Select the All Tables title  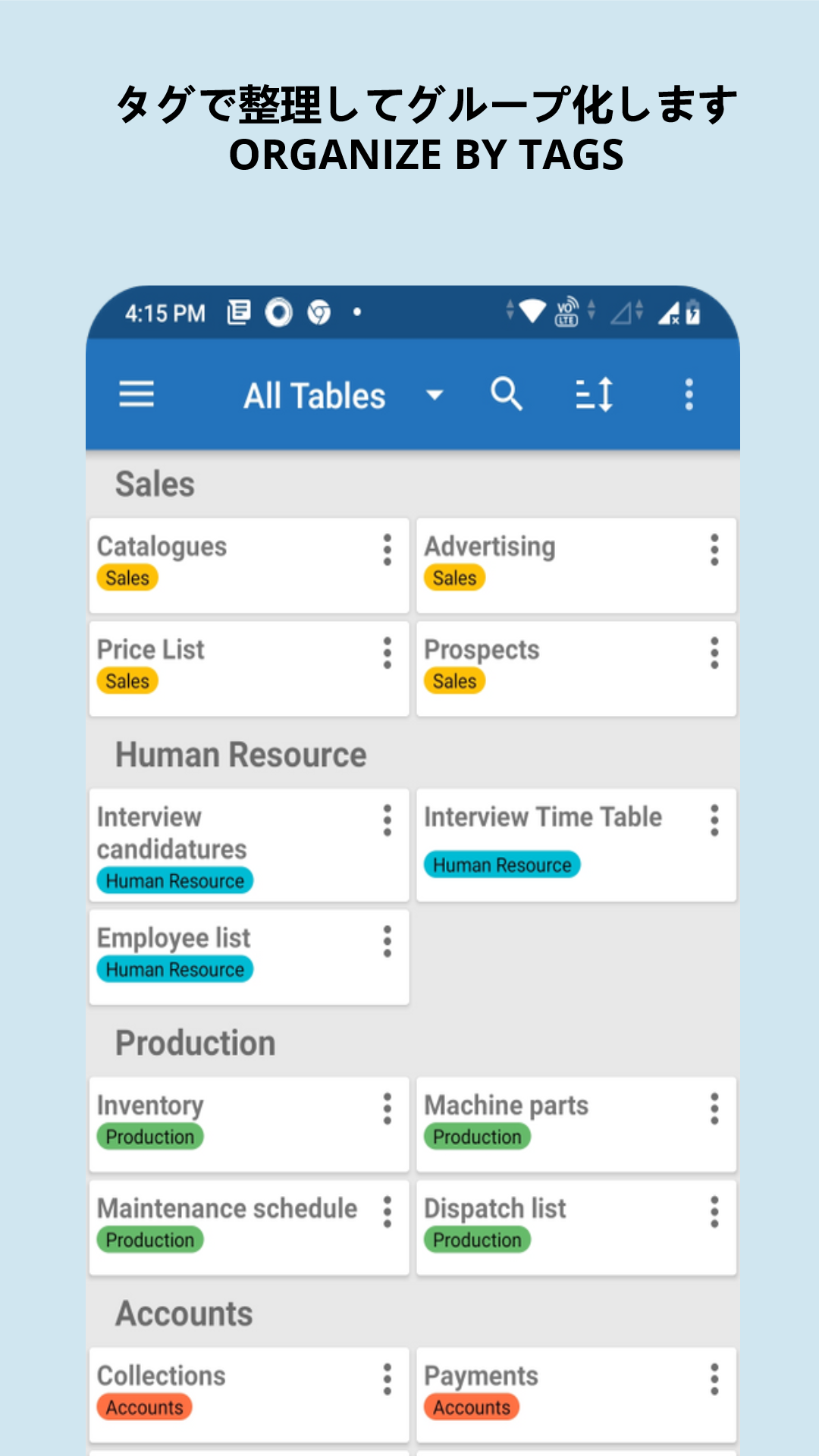coord(315,396)
